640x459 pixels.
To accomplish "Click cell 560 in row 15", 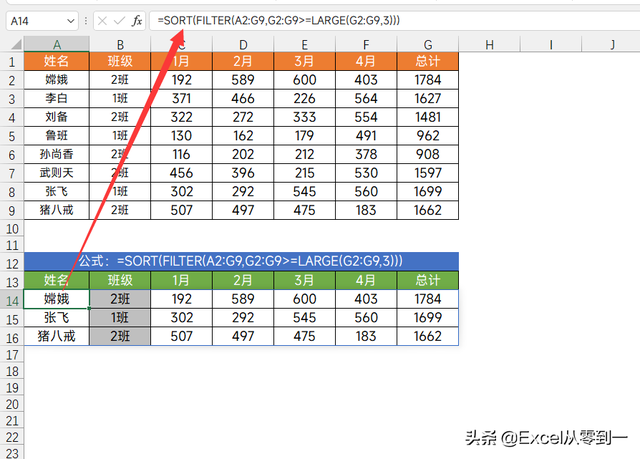I will click(366, 317).
